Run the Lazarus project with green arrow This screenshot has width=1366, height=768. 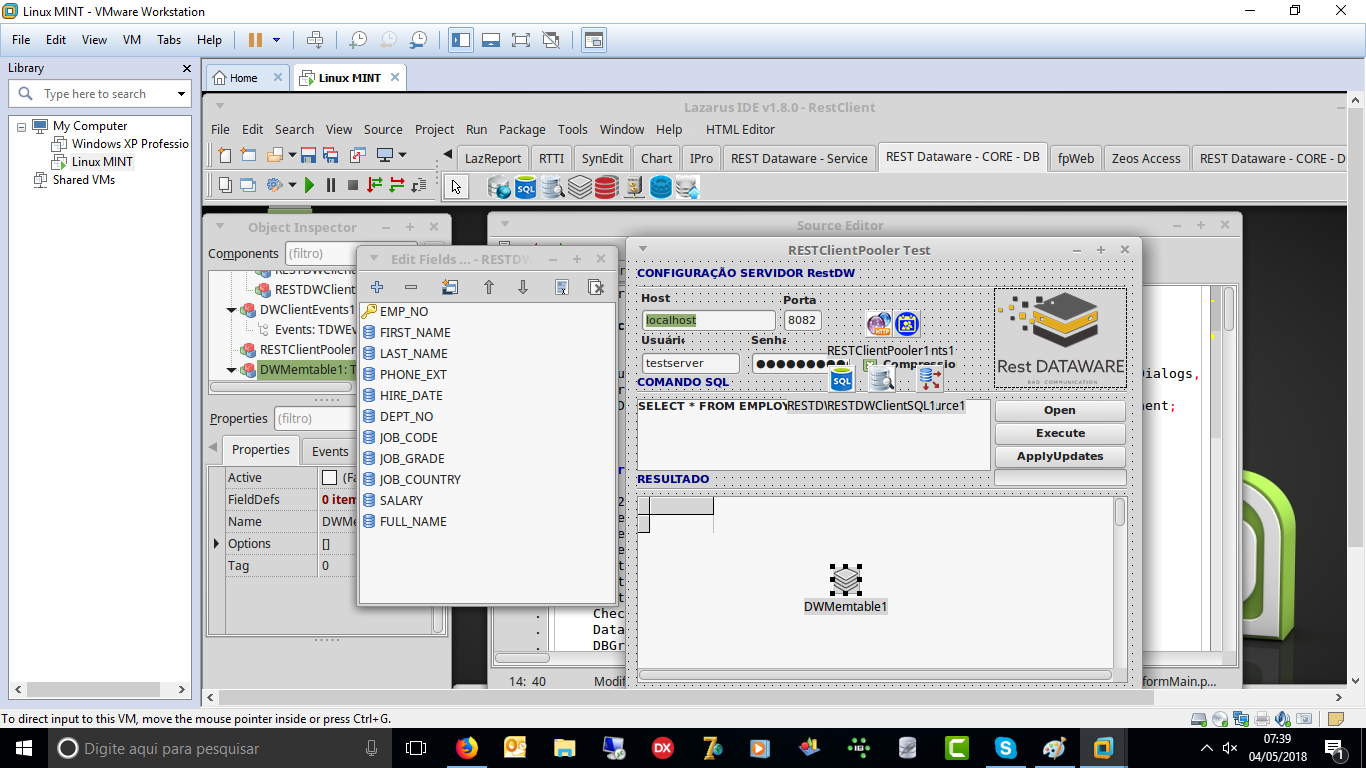pyautogui.click(x=309, y=185)
